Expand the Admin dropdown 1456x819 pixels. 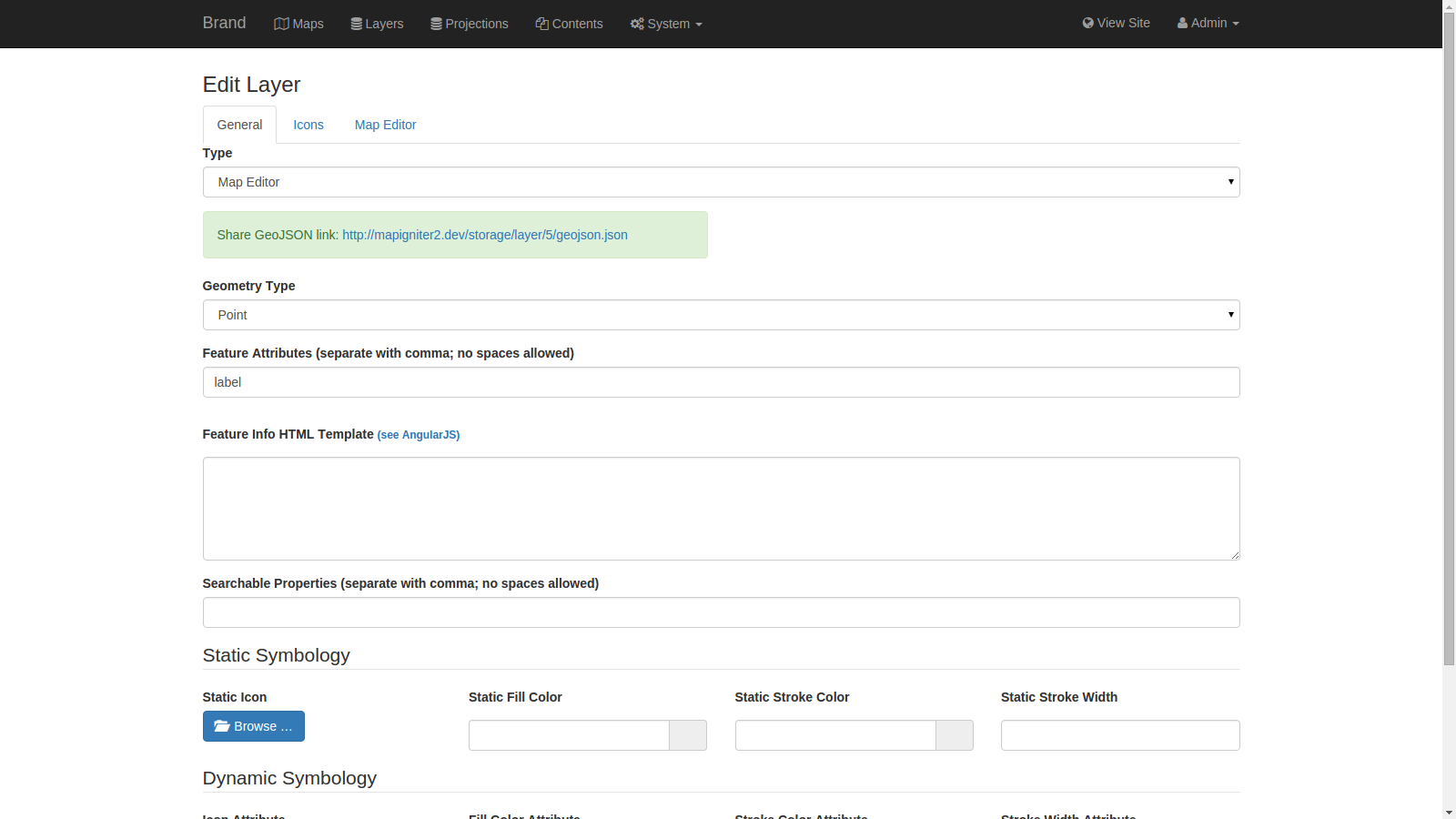pos(1208,23)
